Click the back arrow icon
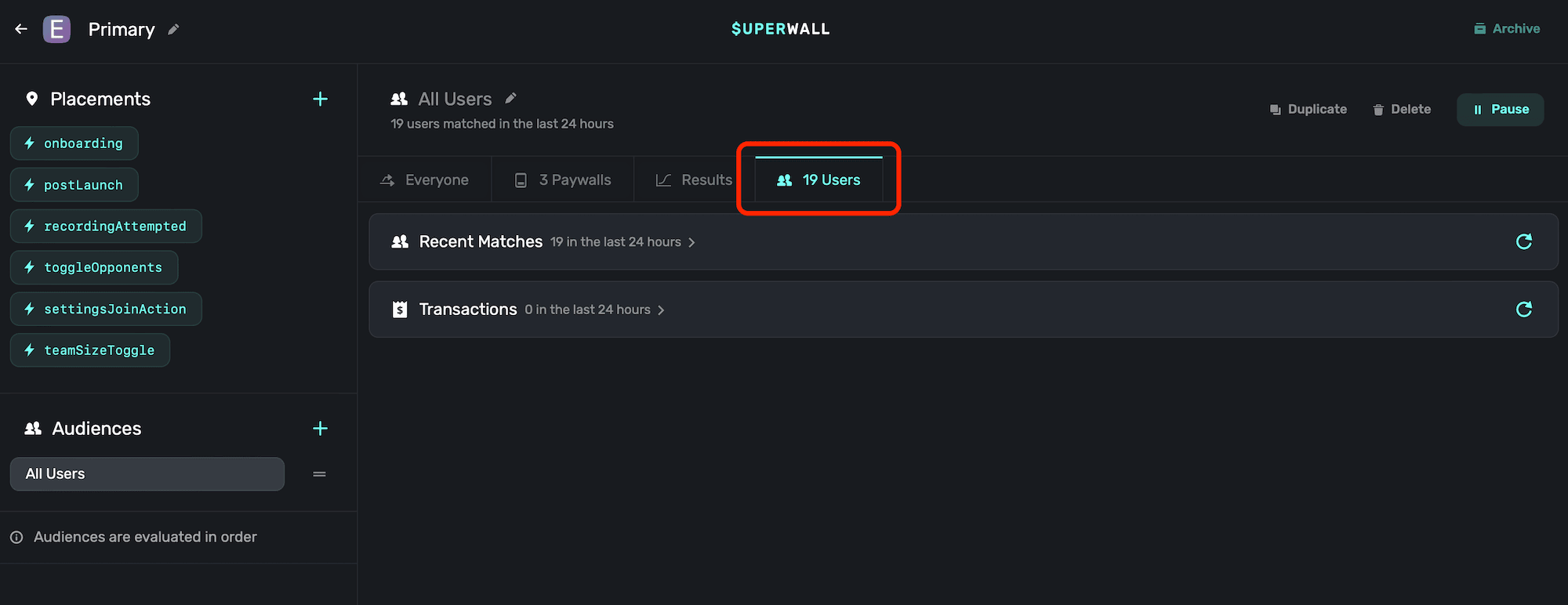Image resolution: width=1568 pixels, height=605 pixels. (21, 29)
